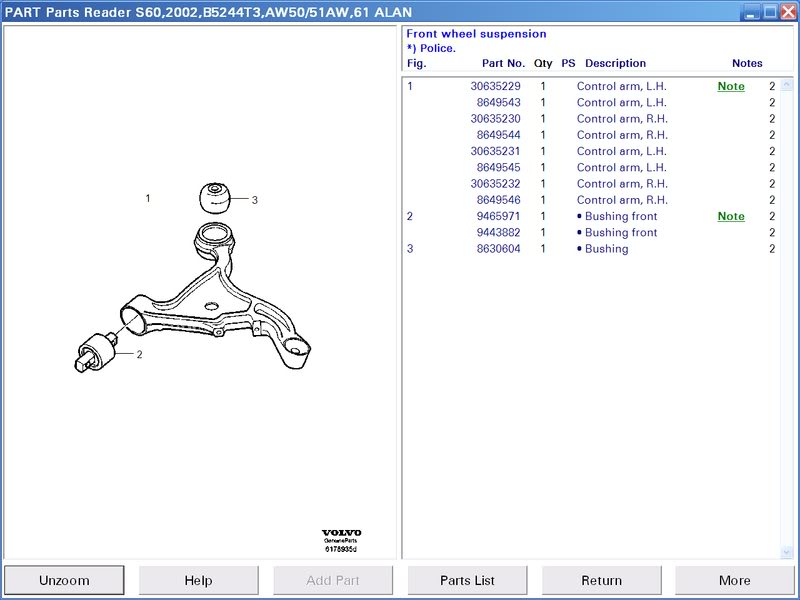Click the Bushing description for 8630604
This screenshot has width=800, height=600.
[607, 249]
